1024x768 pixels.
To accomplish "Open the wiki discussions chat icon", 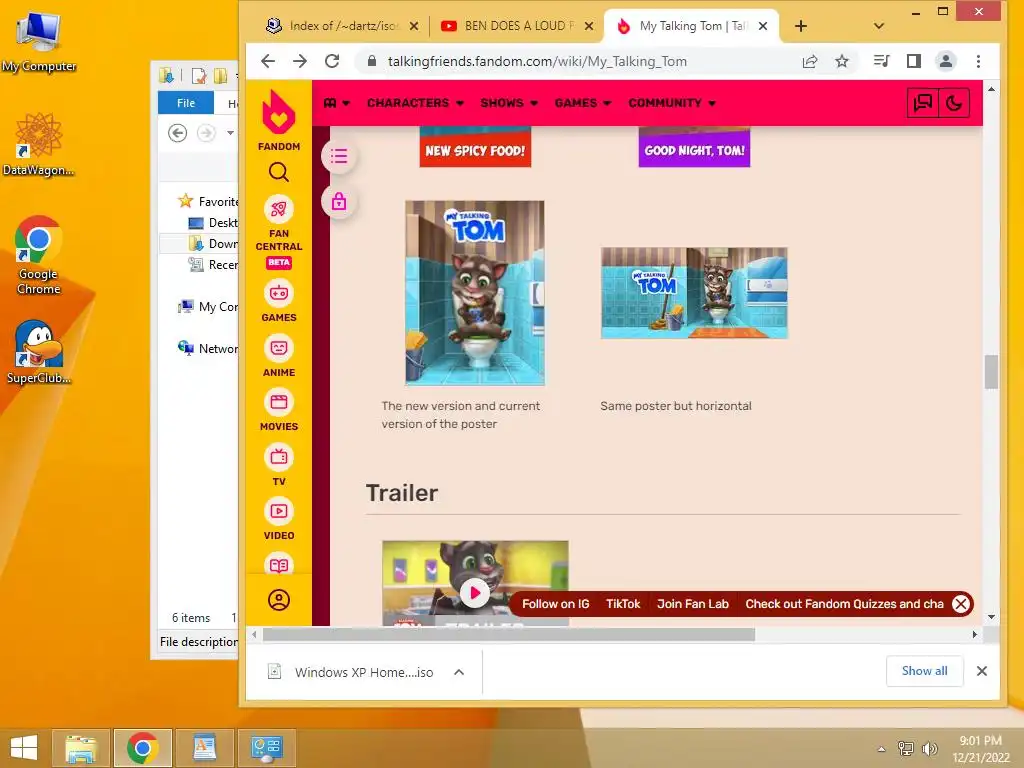I will (923, 103).
